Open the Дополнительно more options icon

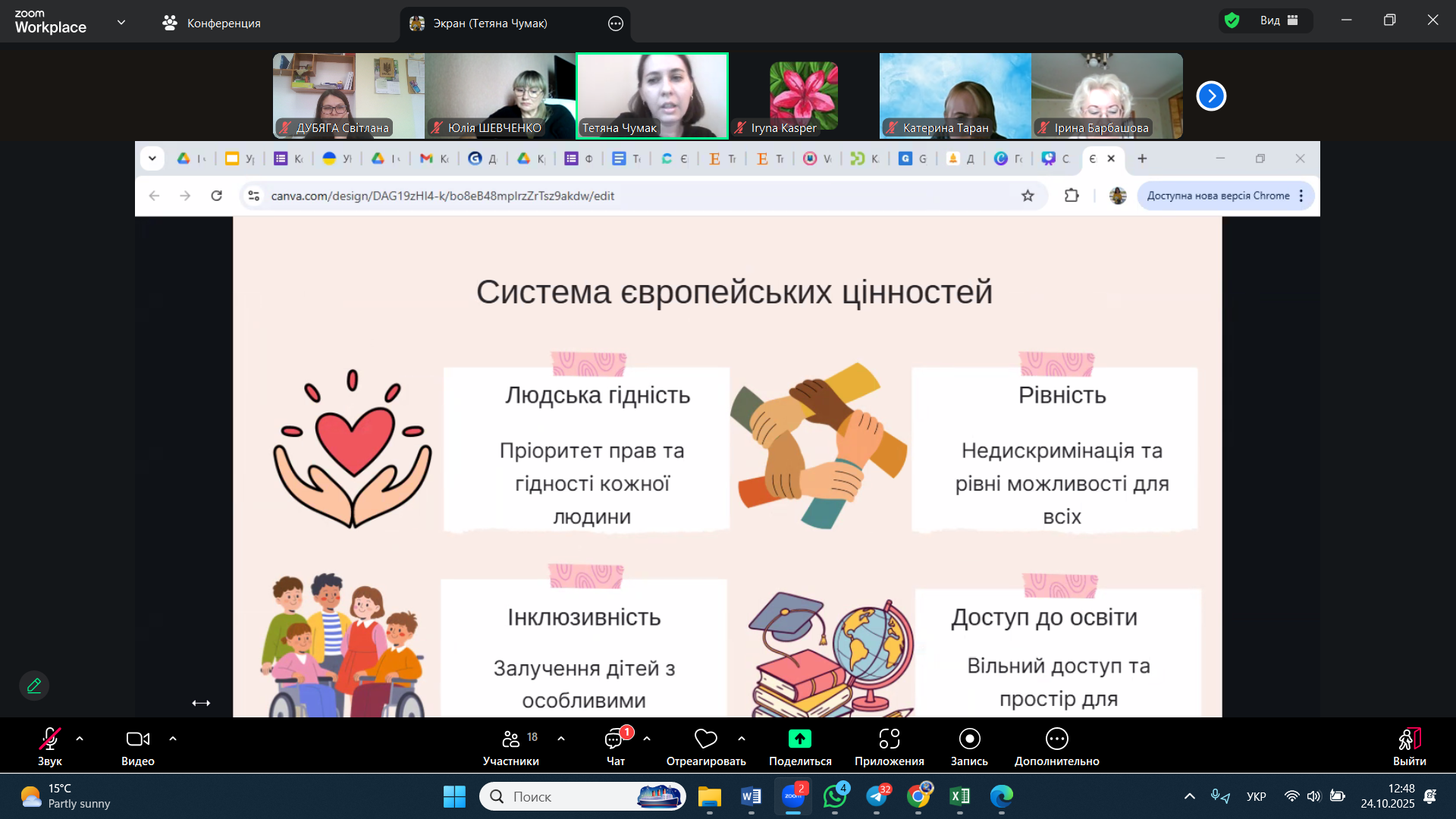click(x=1056, y=739)
